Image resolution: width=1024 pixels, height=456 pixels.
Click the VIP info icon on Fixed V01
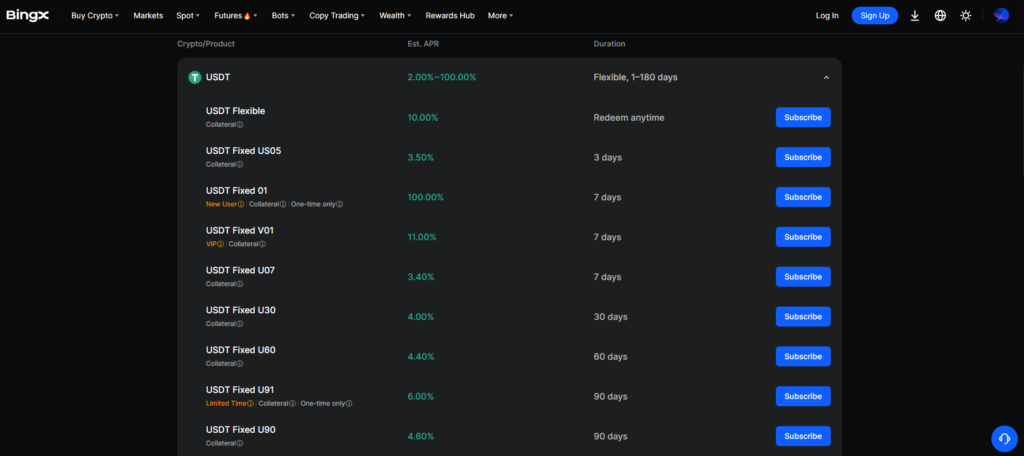pos(220,244)
